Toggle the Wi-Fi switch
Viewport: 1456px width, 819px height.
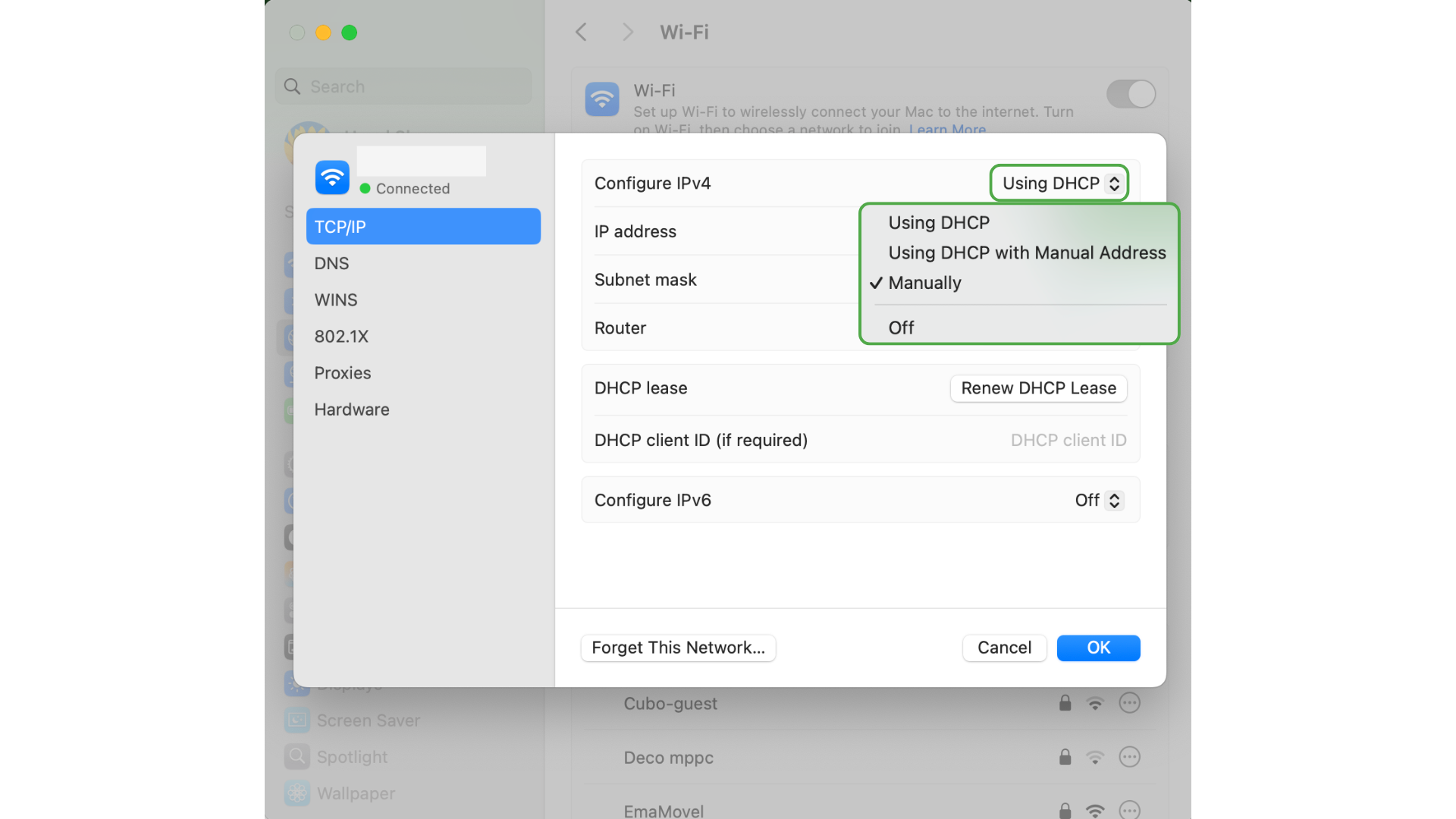1131,95
